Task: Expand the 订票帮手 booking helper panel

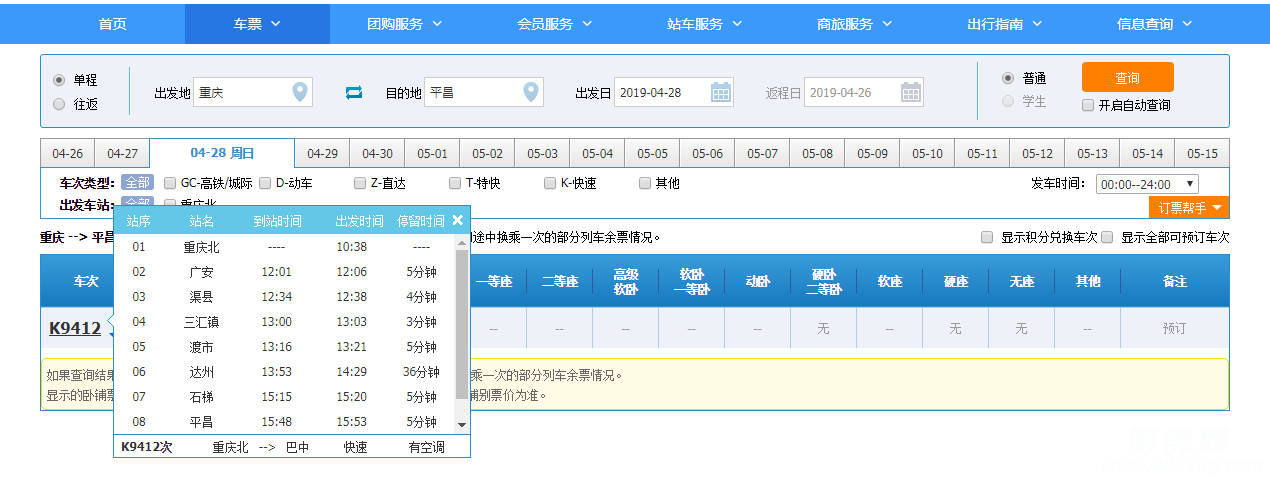Action: (1189, 208)
